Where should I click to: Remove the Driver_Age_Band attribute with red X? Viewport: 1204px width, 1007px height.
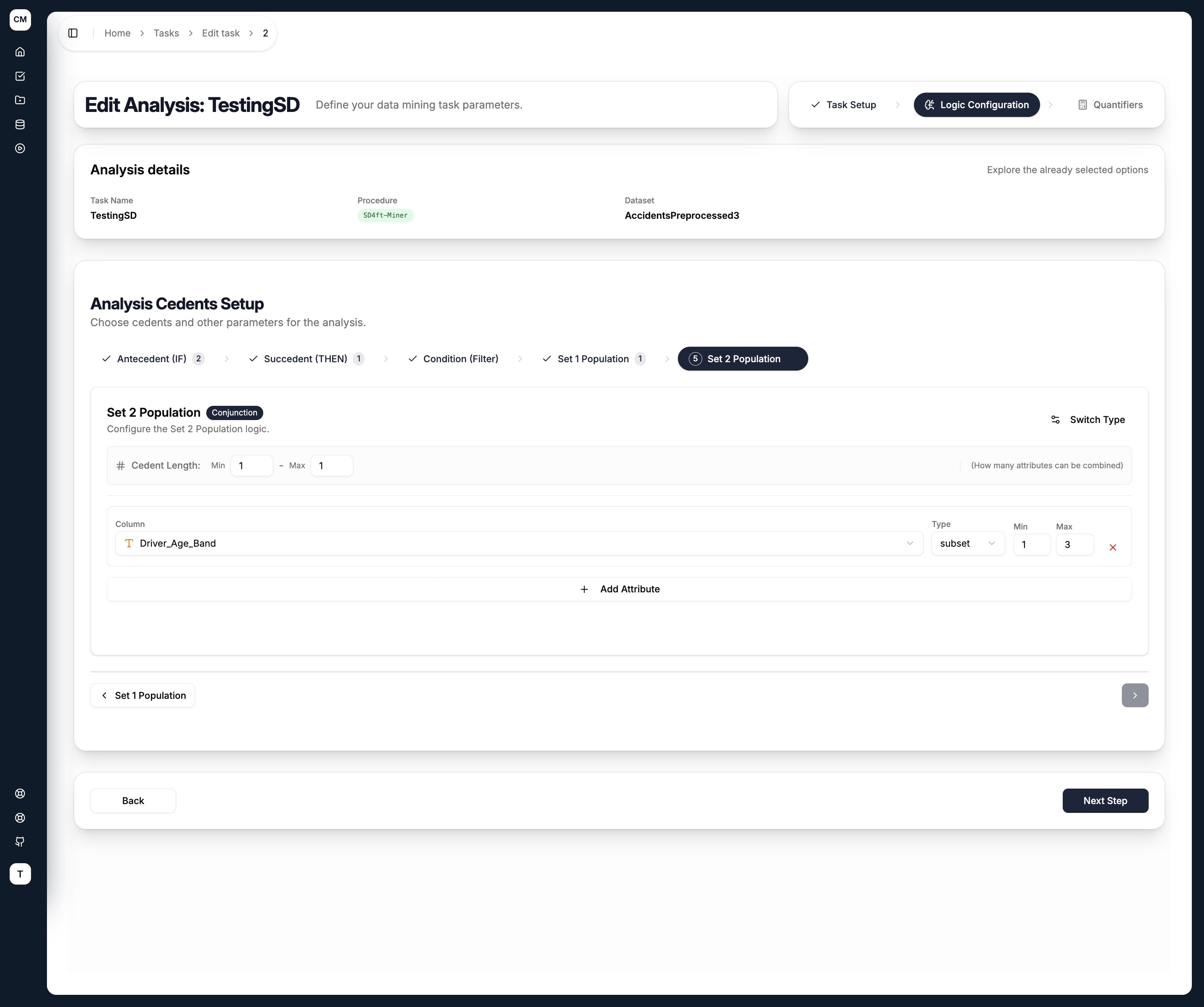1113,548
